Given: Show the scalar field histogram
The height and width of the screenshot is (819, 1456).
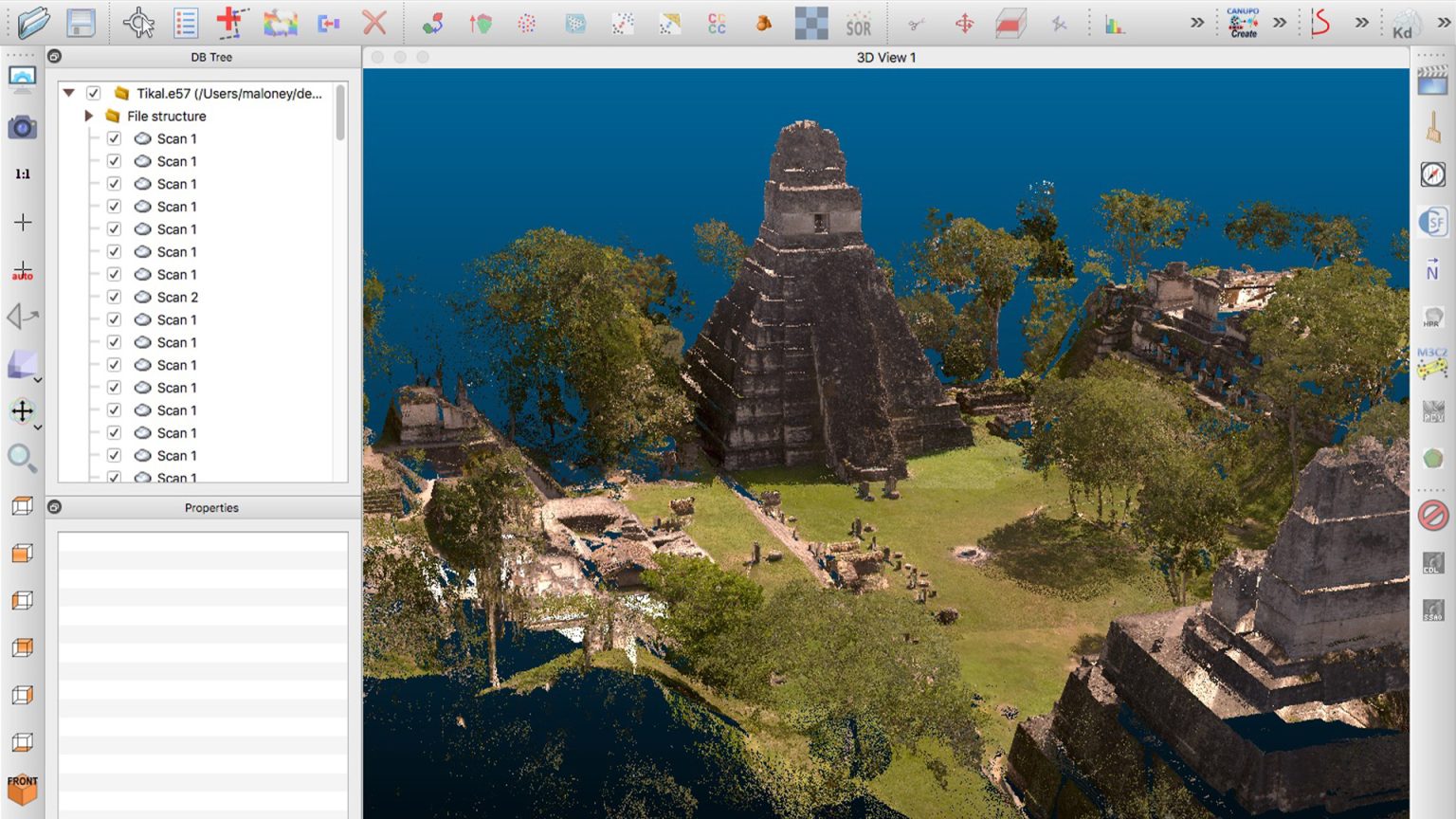Looking at the screenshot, I should pos(1117,22).
